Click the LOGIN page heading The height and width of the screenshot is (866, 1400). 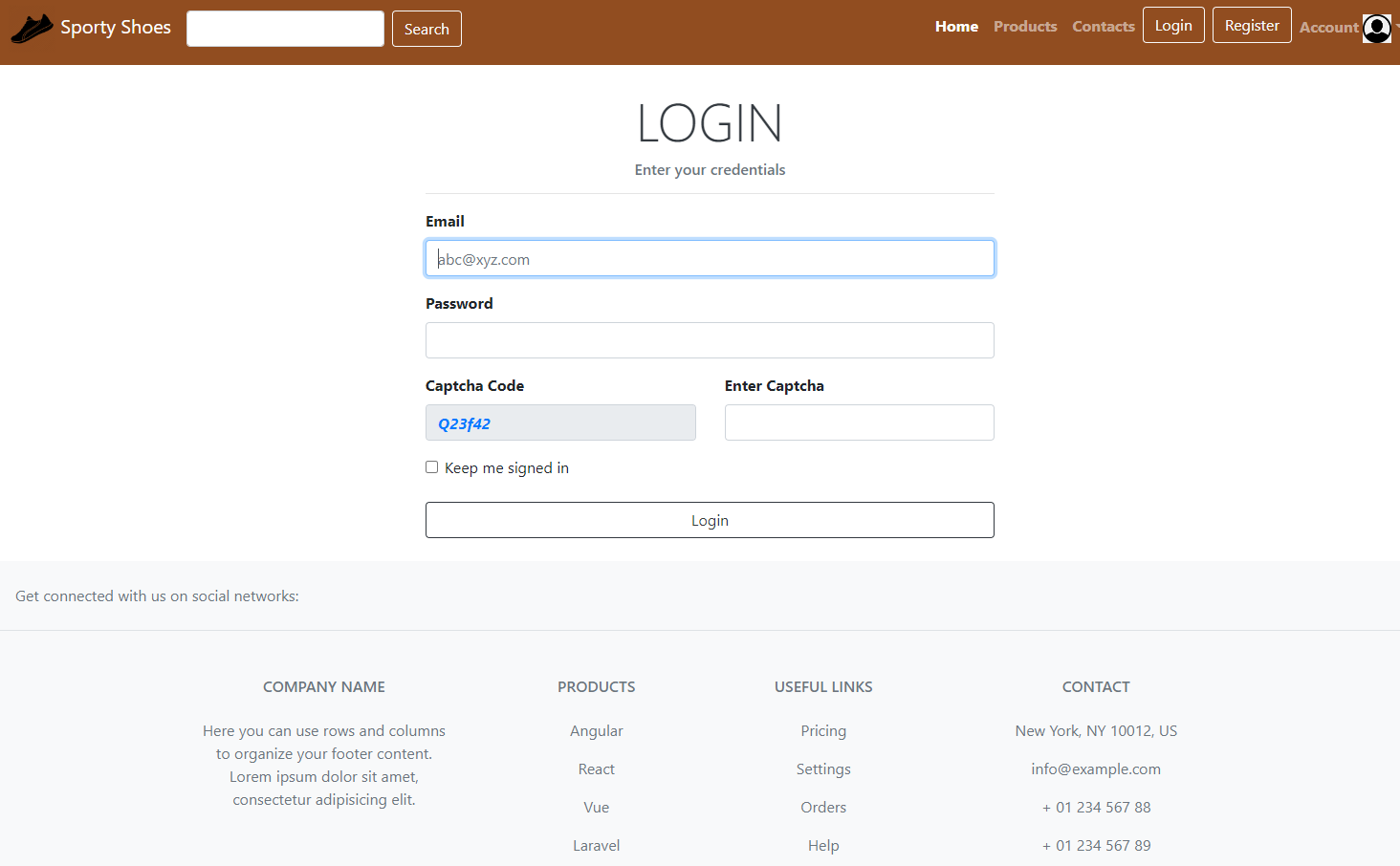click(710, 123)
